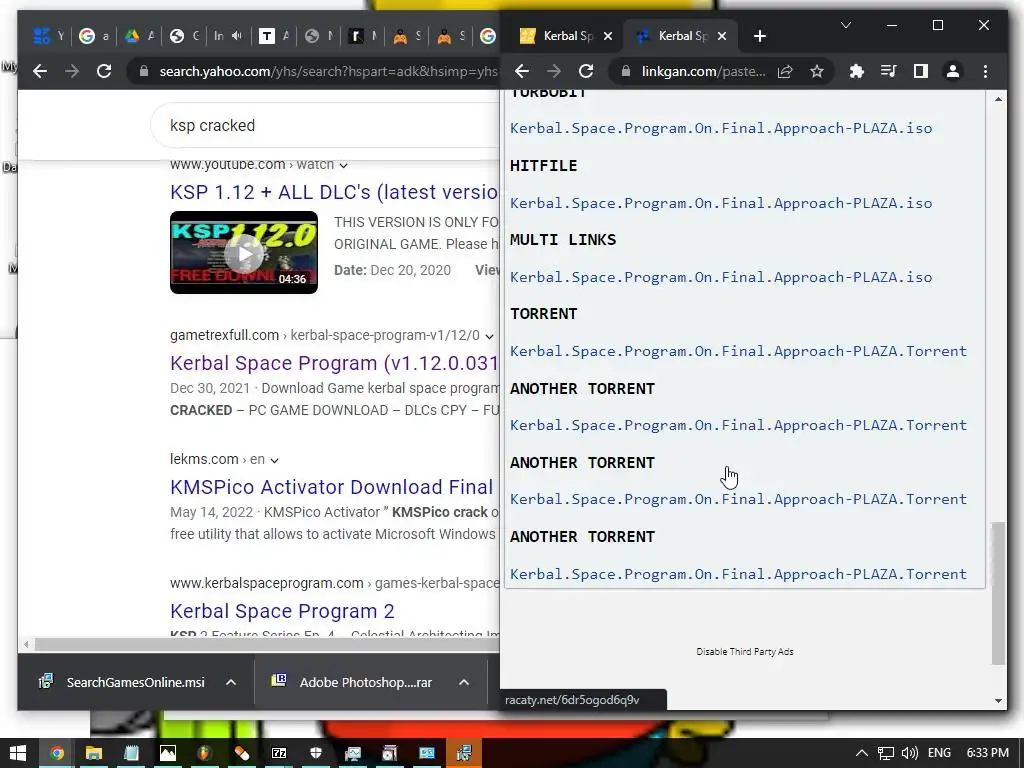Open 'KSP 1.12 + ALL DLC's' result
Image resolution: width=1024 pixels, height=768 pixels.
[x=334, y=192]
